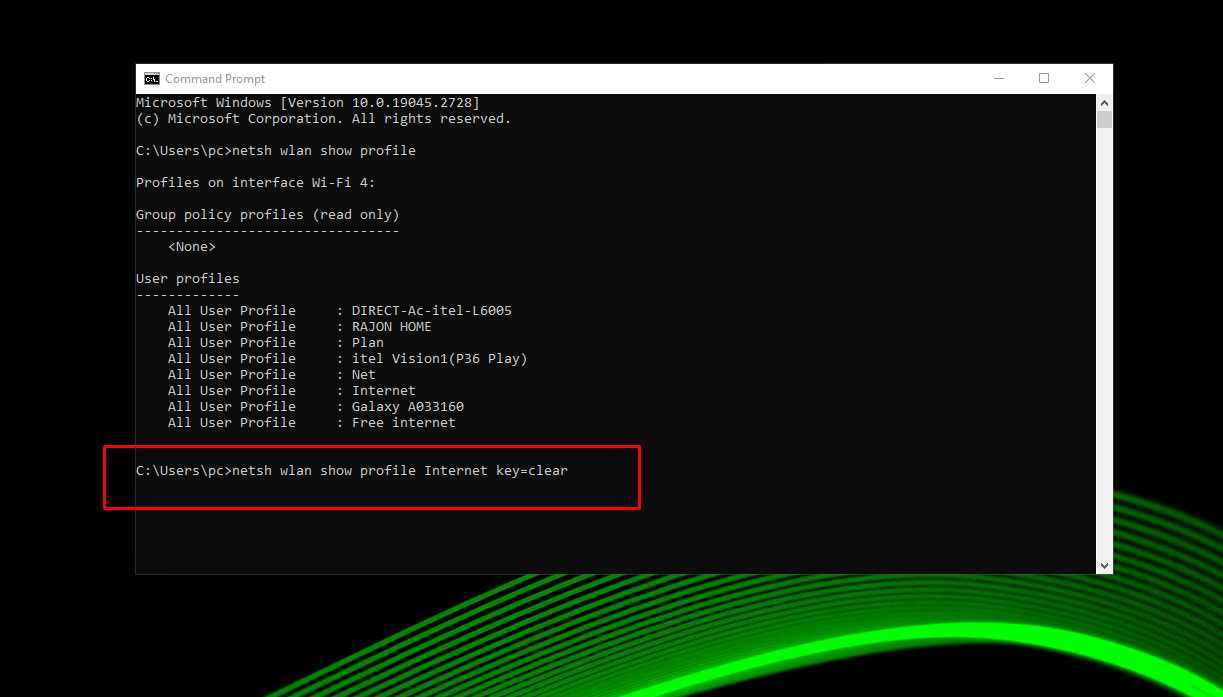The height and width of the screenshot is (697, 1223).
Task: Click the Galaxy A033160 profile name
Action: 408,406
